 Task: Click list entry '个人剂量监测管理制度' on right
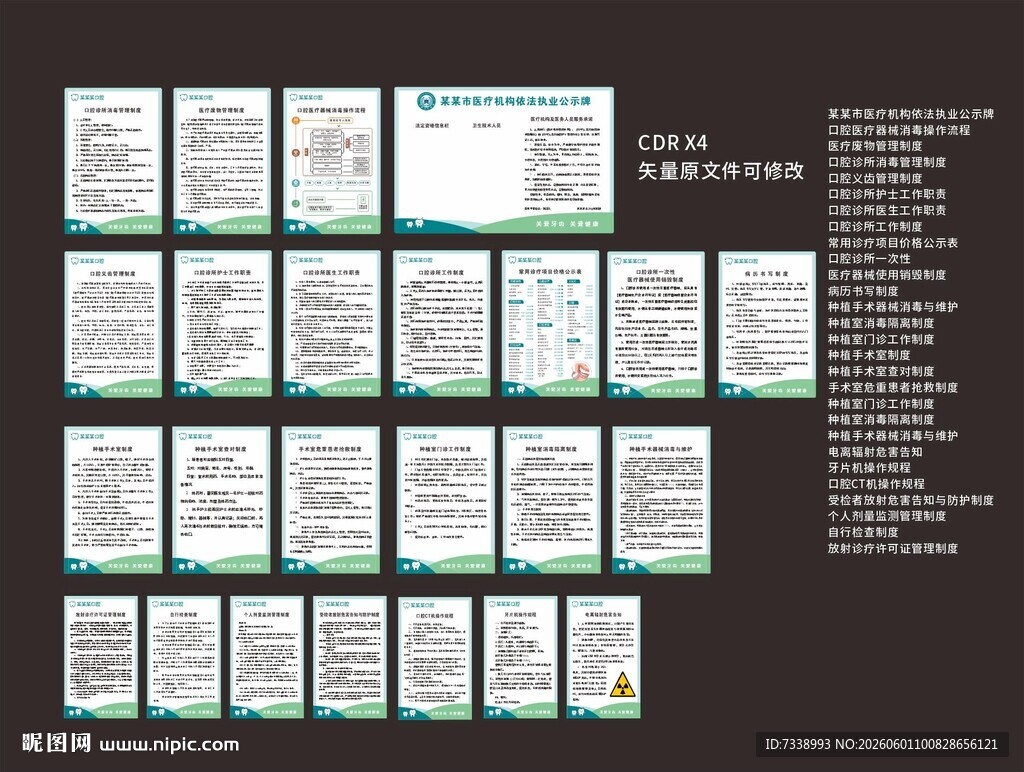pyautogui.click(x=887, y=516)
